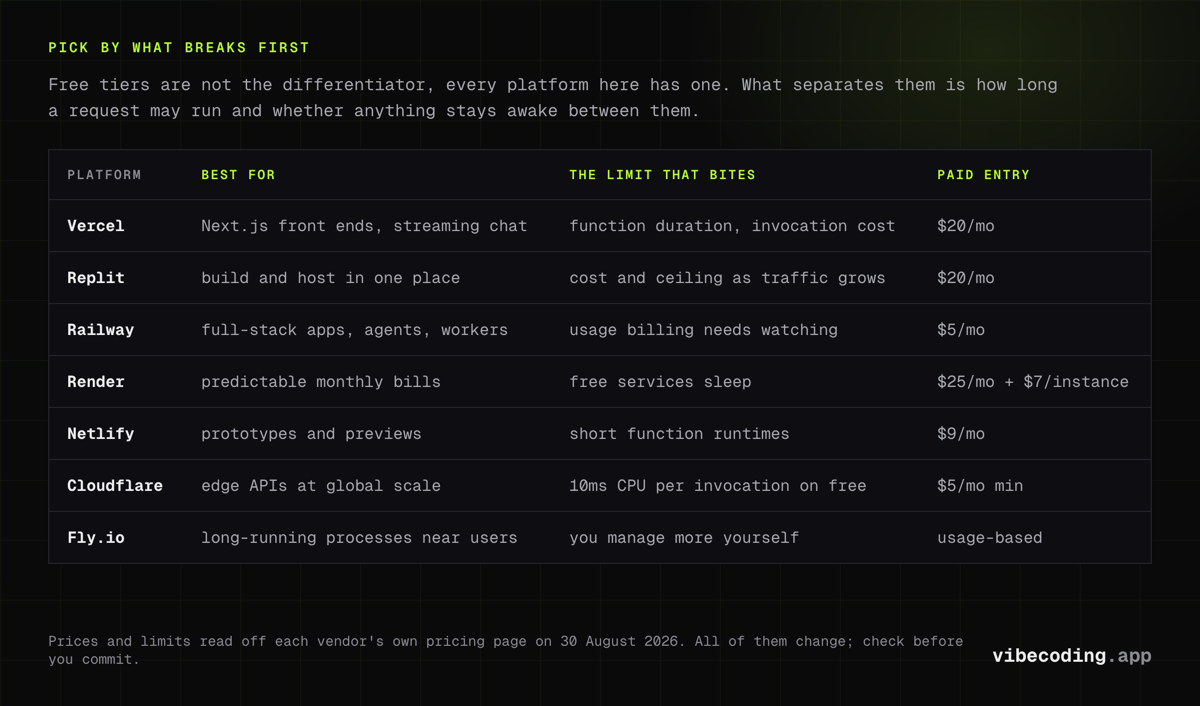Click 'cost and ceiling as traffic grows'
This screenshot has width=1200, height=706.
pos(727,278)
